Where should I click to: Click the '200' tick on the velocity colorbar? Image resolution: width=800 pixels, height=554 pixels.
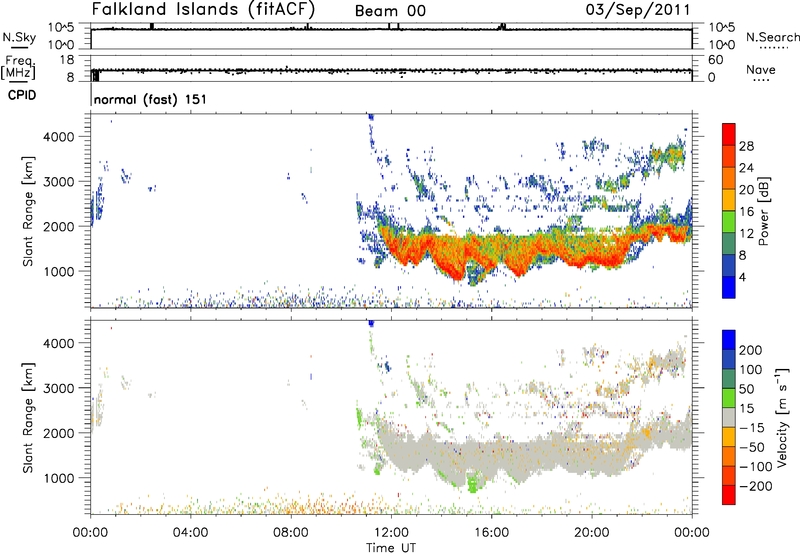coord(751,350)
